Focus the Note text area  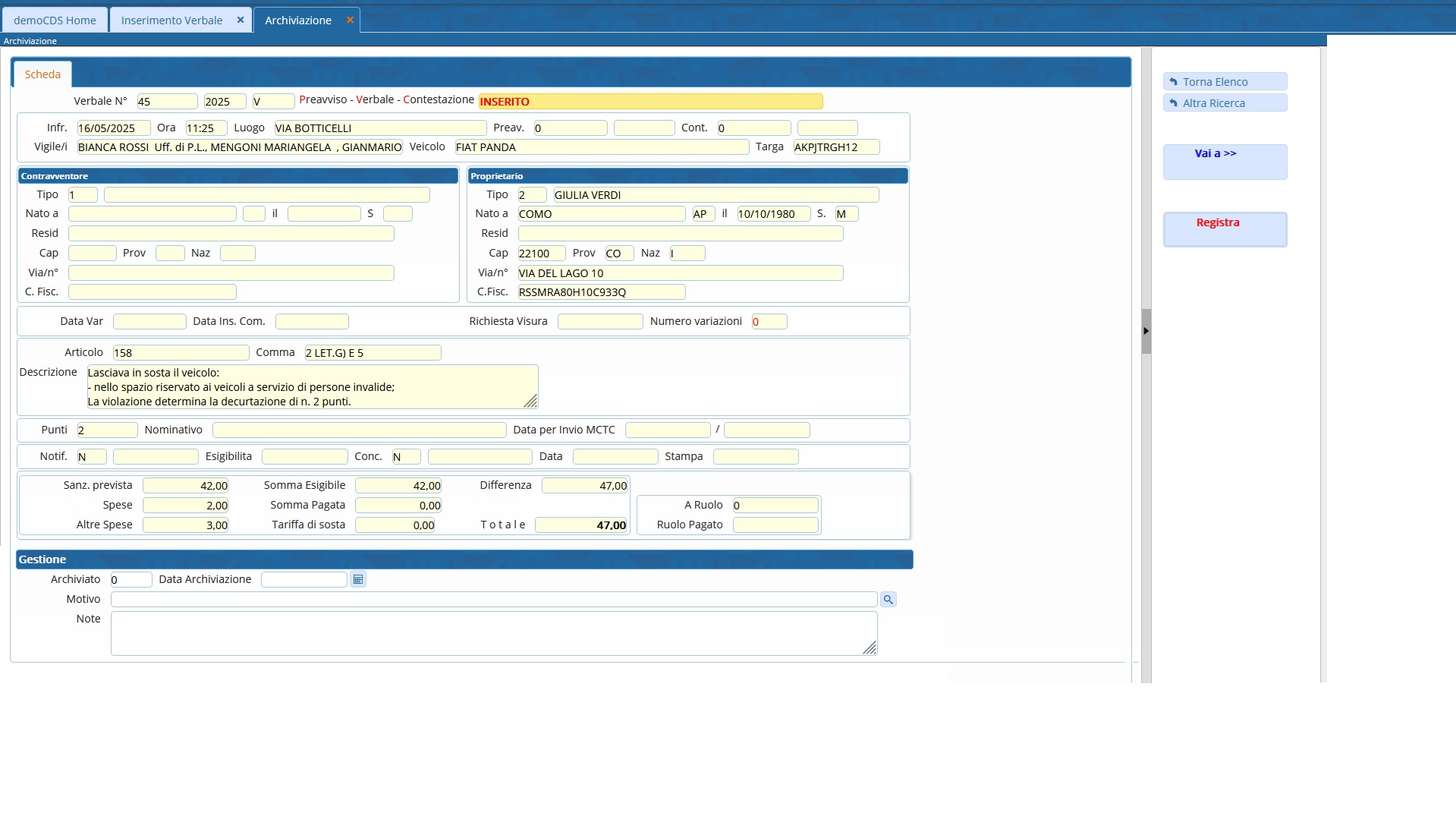pyautogui.click(x=493, y=633)
